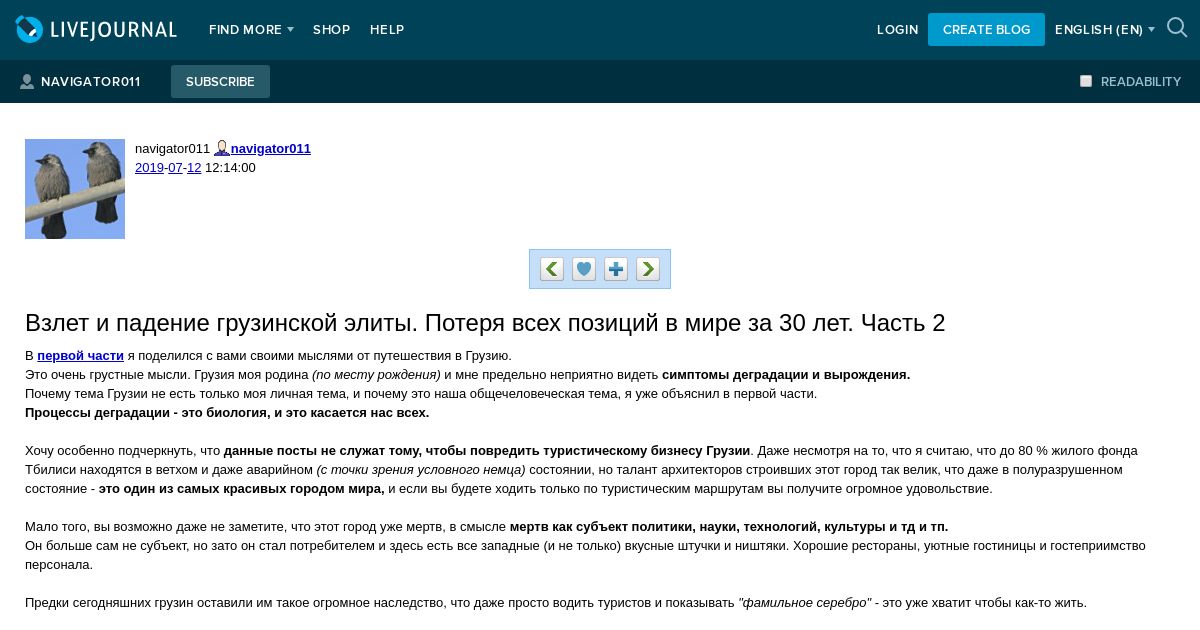
Task: Click the birds userpic thumbnail
Action: (75, 189)
